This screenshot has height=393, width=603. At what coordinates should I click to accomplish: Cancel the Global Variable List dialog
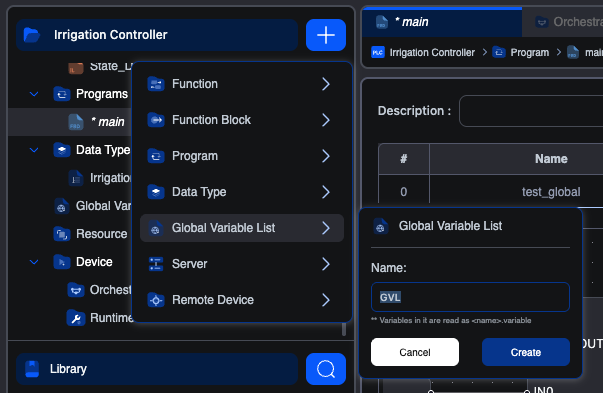click(415, 352)
